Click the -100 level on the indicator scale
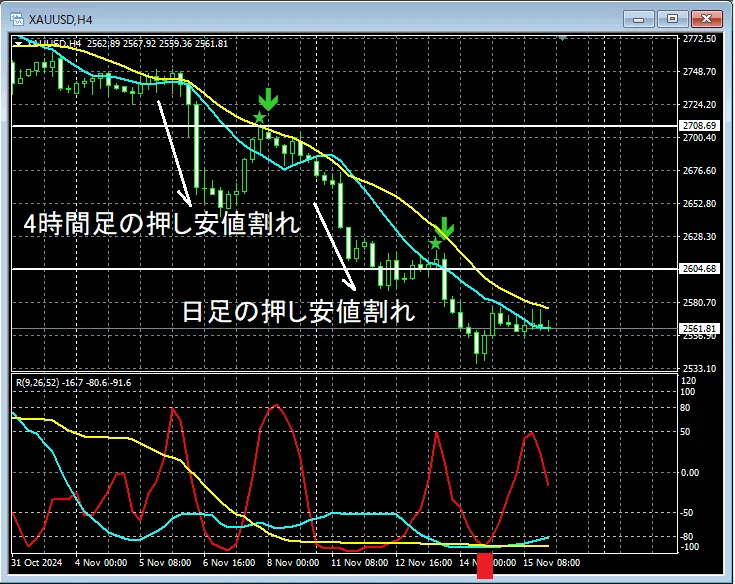Screen dimensions: 735x584 pyautogui.click(x=689, y=547)
